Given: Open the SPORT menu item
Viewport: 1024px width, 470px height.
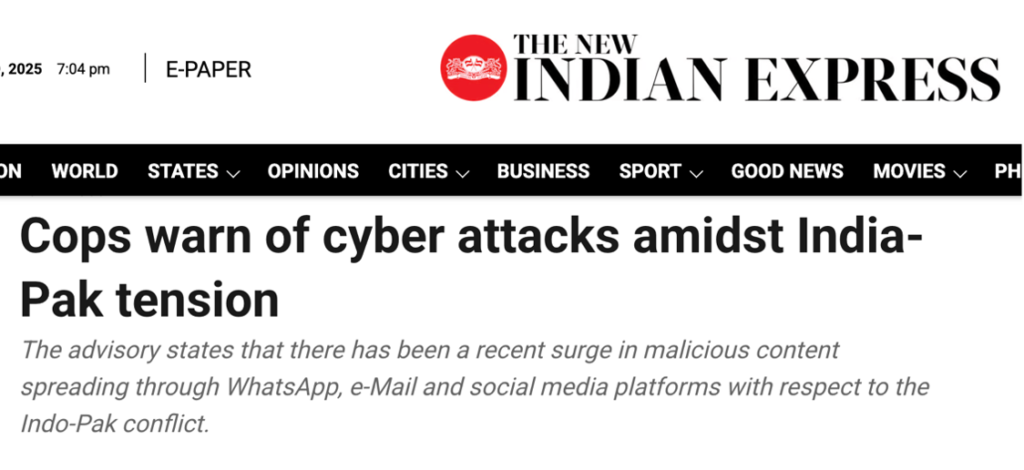Looking at the screenshot, I should [650, 171].
